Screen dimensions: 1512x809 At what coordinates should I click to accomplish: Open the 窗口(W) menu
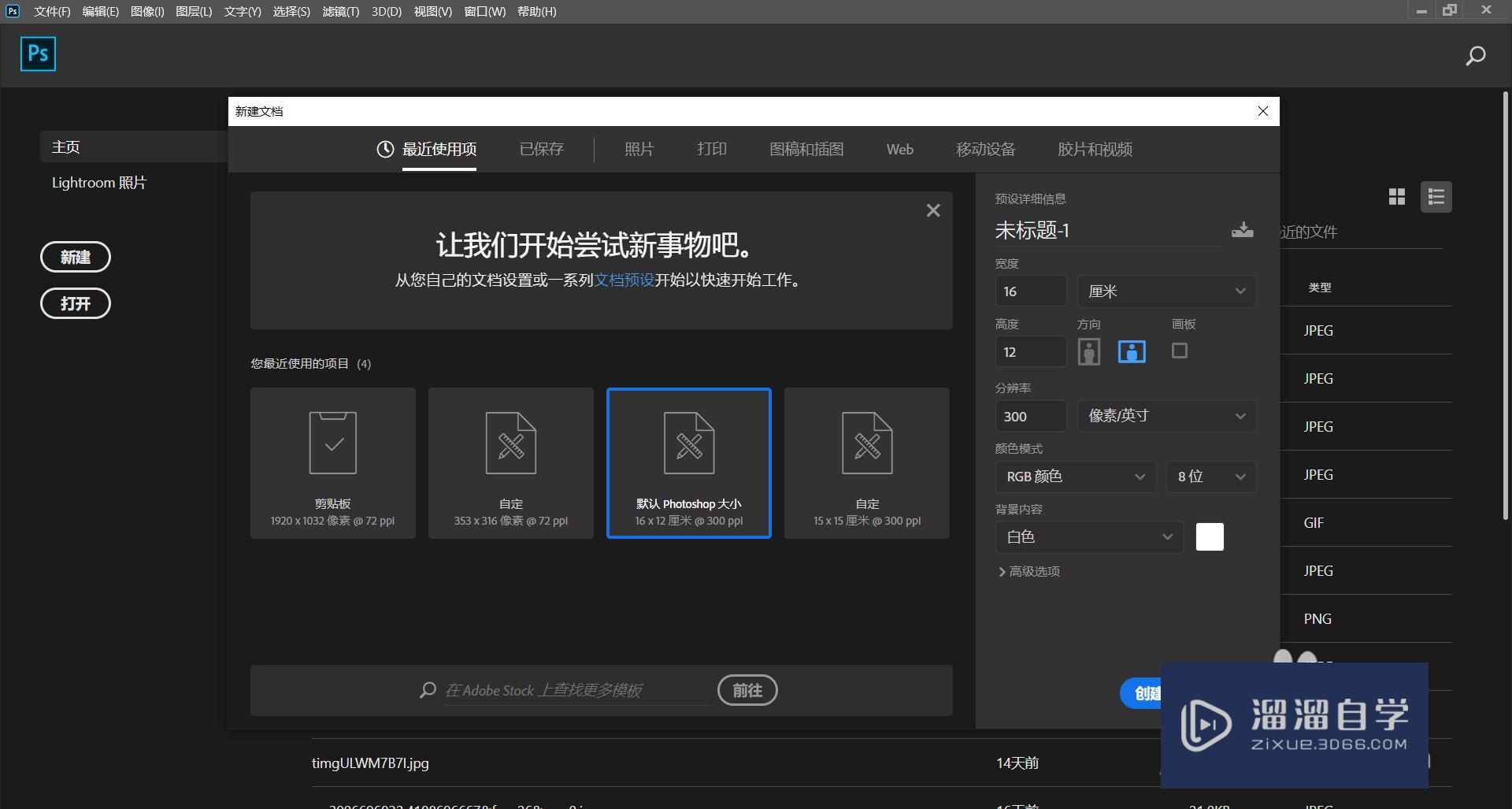[x=485, y=12]
